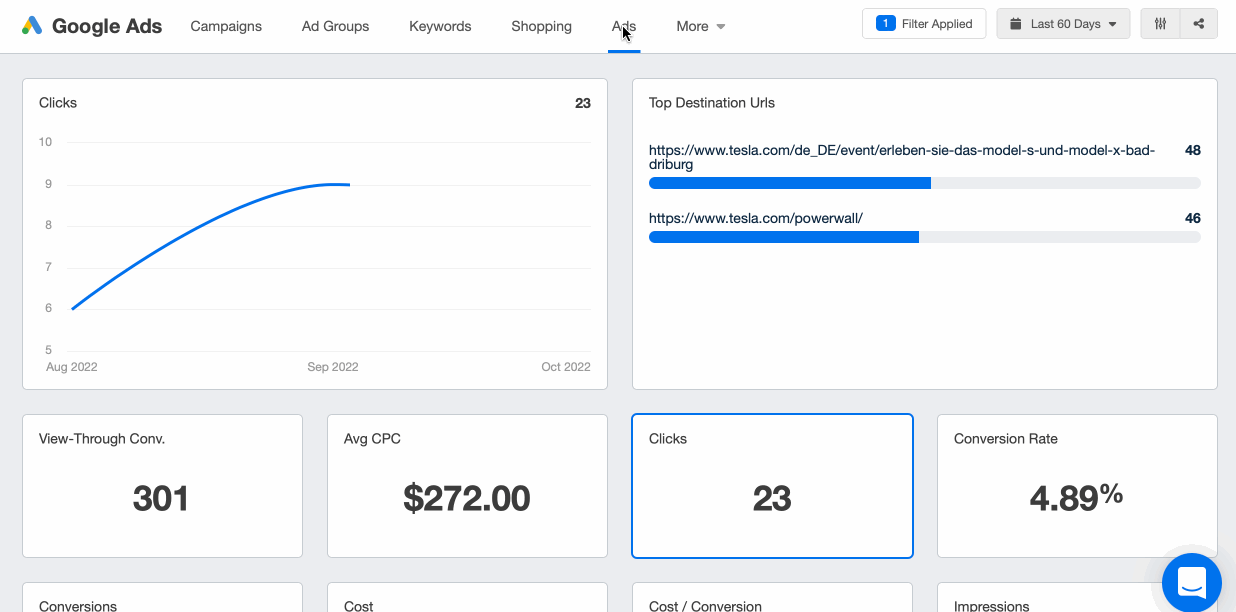Image resolution: width=1236 pixels, height=612 pixels.
Task: Select the View-Through Conv. card
Action: pos(162,486)
